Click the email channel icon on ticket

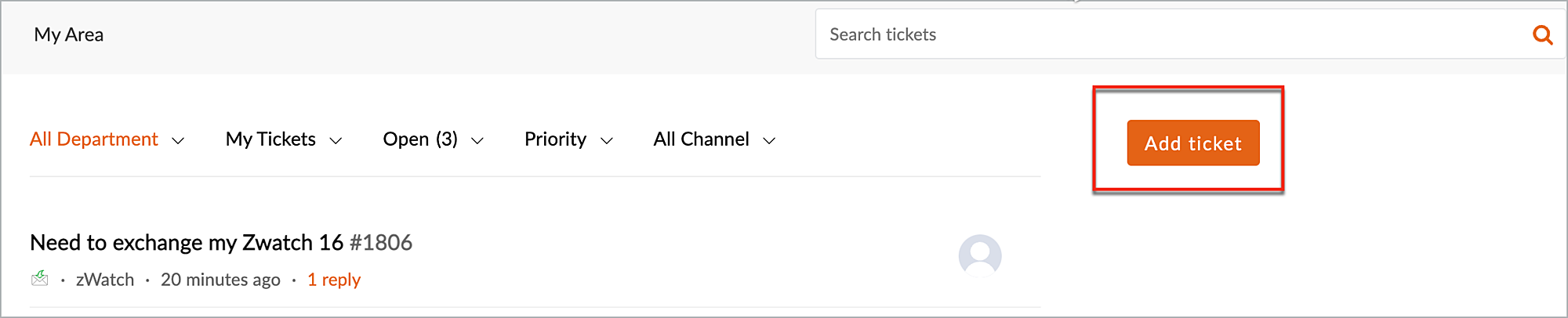tap(40, 279)
